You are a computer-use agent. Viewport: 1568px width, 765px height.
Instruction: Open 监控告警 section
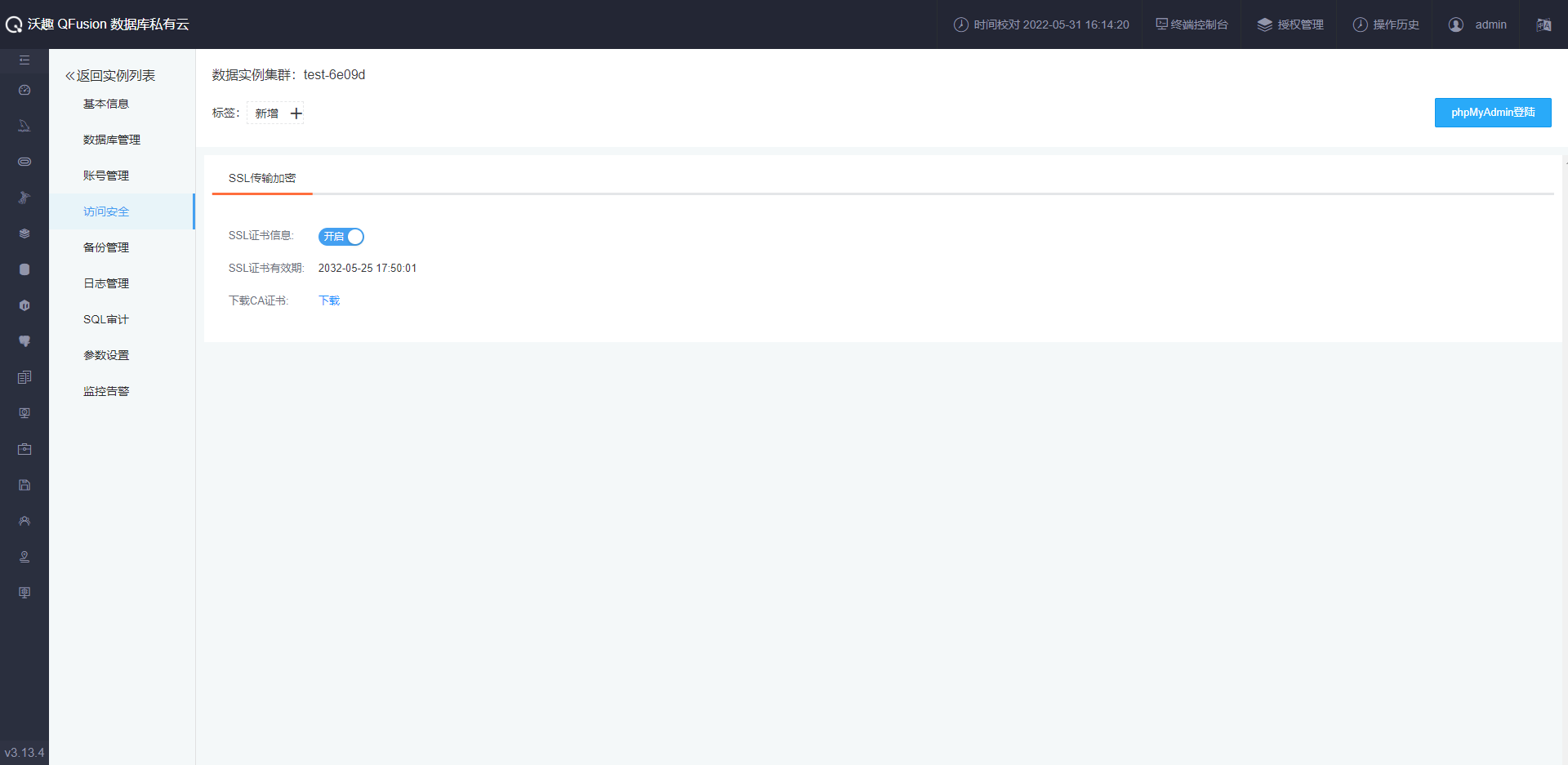(106, 391)
